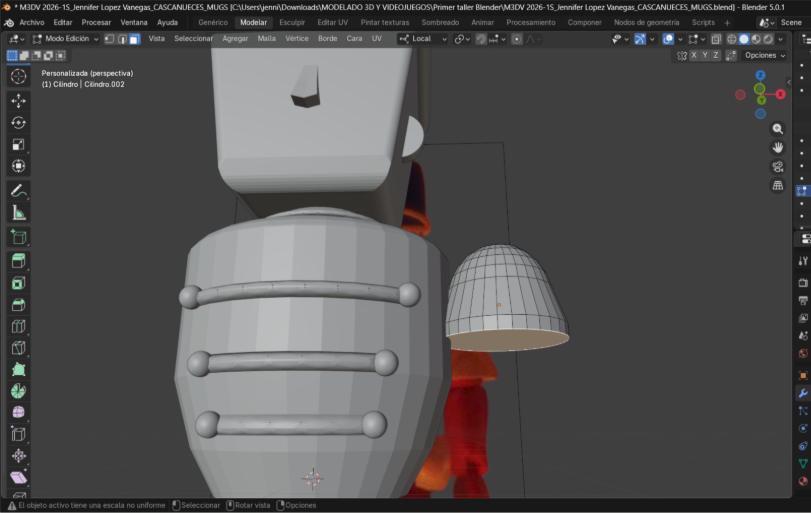The image size is (811, 513).
Task: Pick the Annotate pencil tool
Action: pyautogui.click(x=18, y=190)
